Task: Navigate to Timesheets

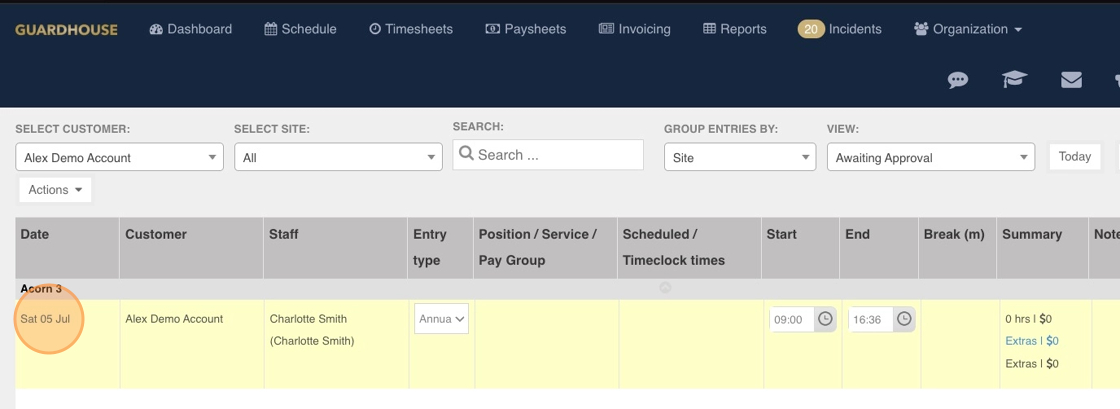Action: coord(411,29)
